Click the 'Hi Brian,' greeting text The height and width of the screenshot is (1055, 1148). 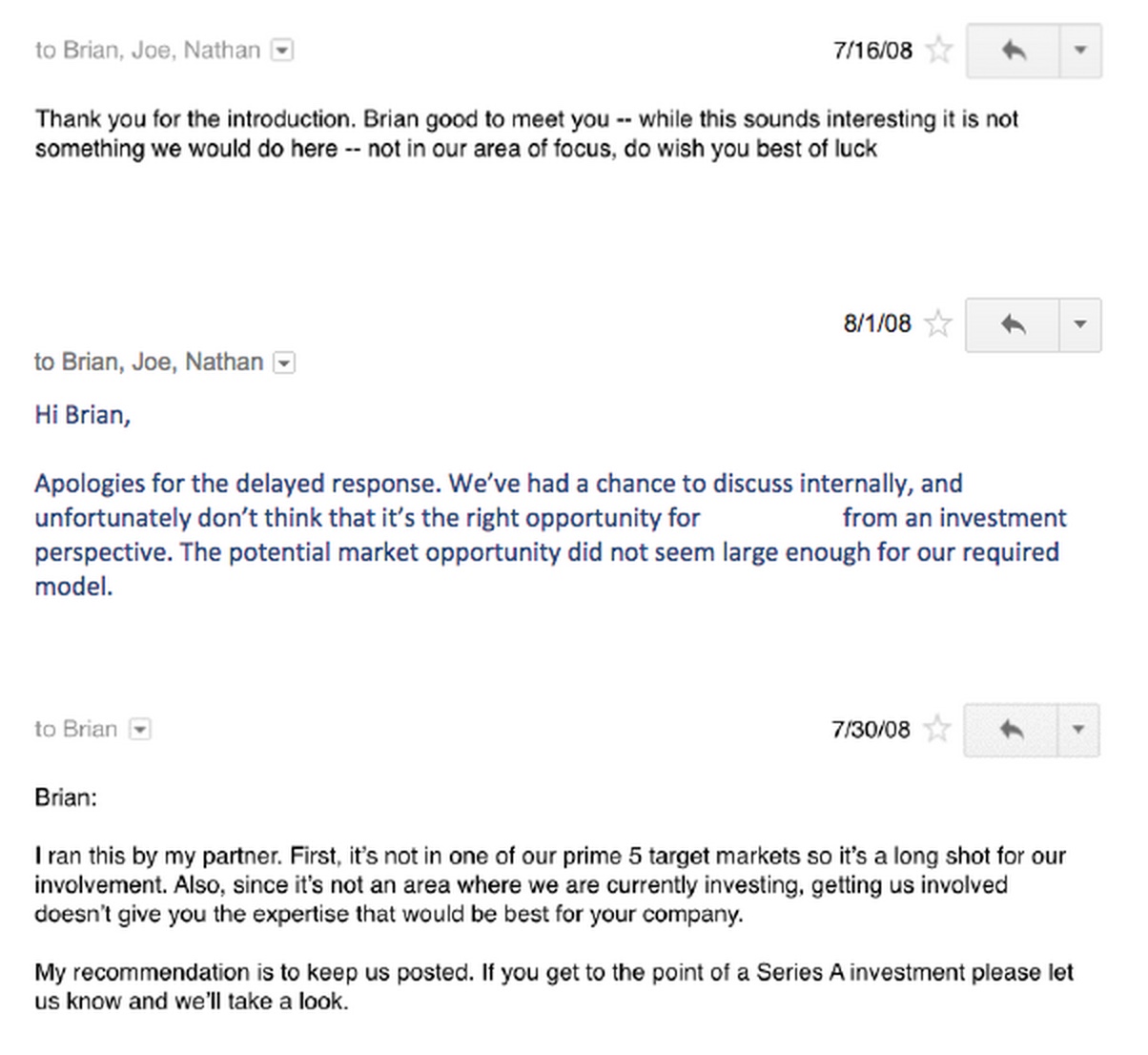[83, 415]
